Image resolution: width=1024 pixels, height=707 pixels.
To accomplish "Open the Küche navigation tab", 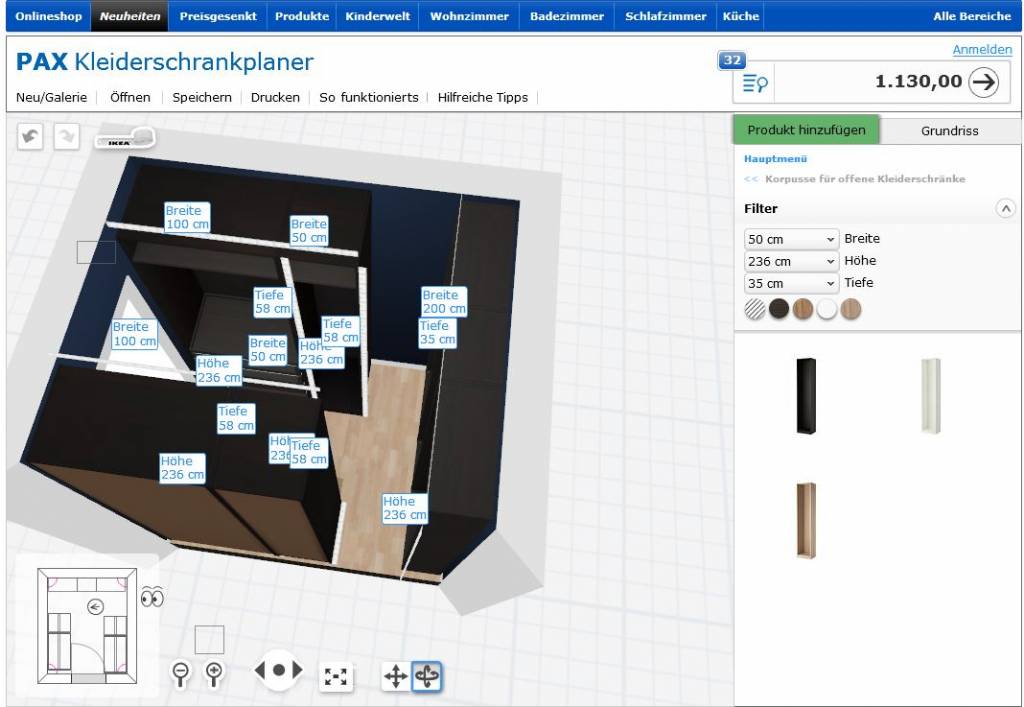I will click(741, 16).
